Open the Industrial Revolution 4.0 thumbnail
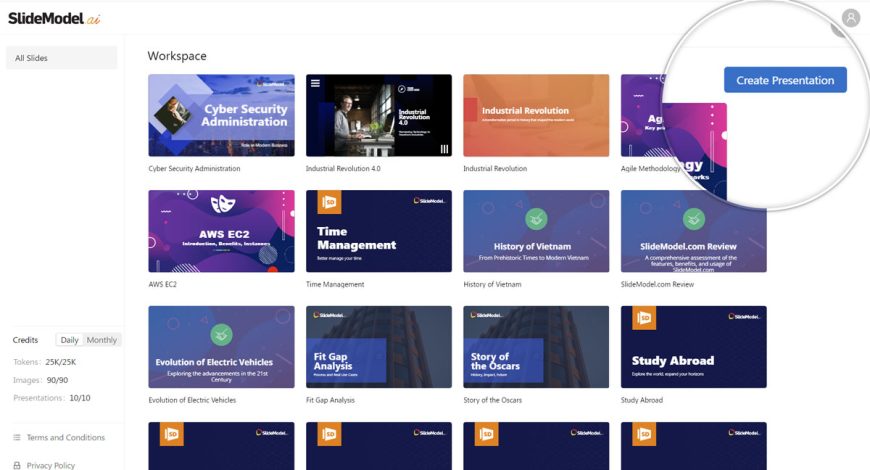The image size is (870, 470). 378,115
